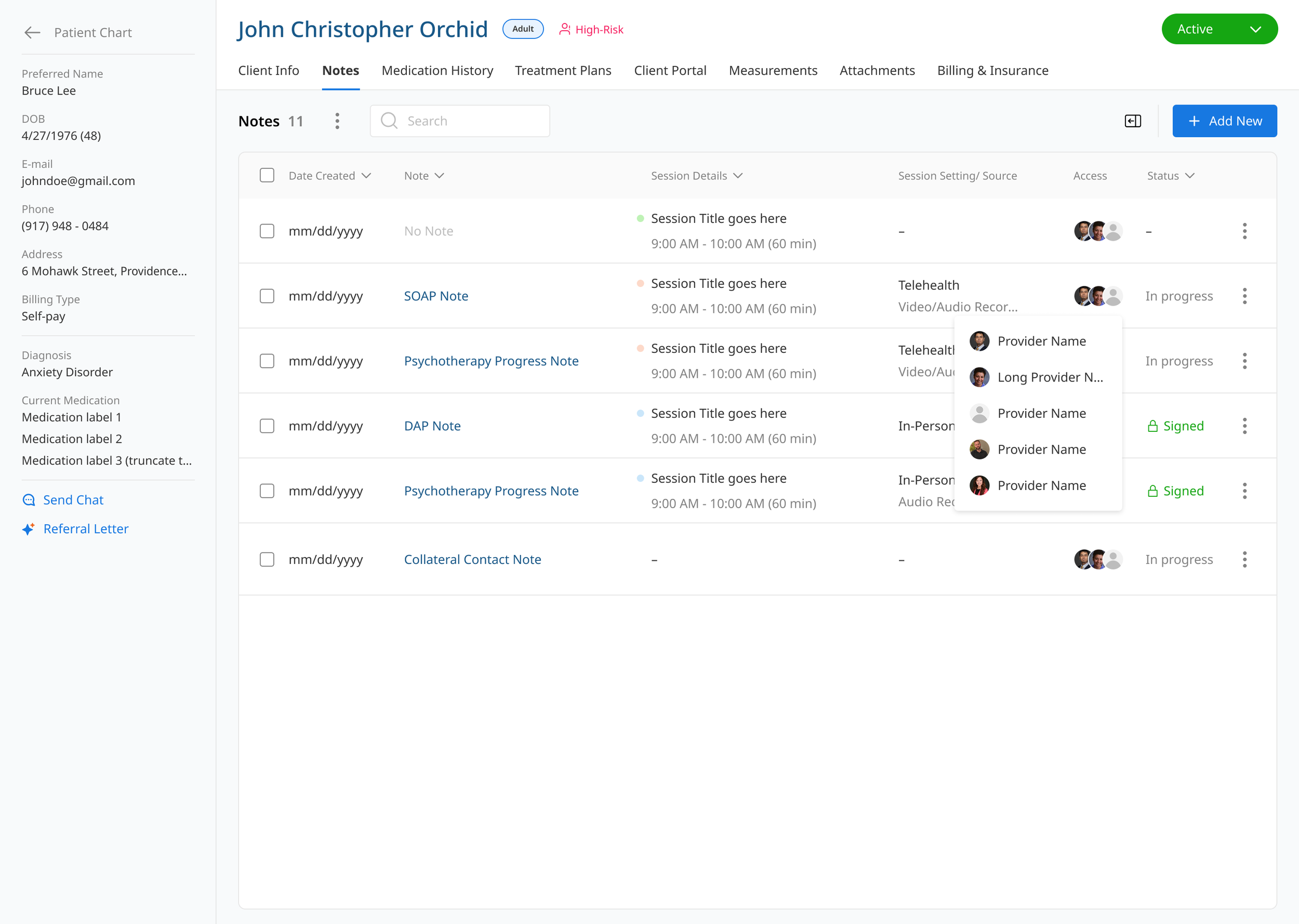Check the select-all checkbox in table header
This screenshot has width=1299, height=924.
coord(267,175)
